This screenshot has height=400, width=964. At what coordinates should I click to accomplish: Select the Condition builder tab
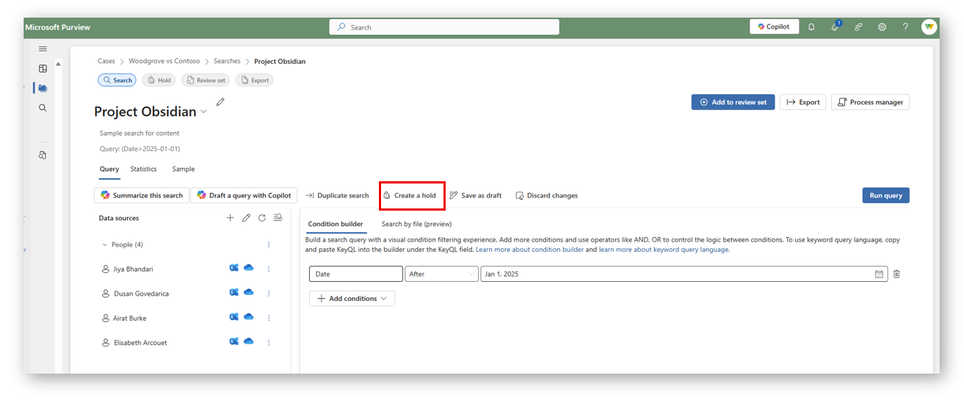pyautogui.click(x=335, y=224)
